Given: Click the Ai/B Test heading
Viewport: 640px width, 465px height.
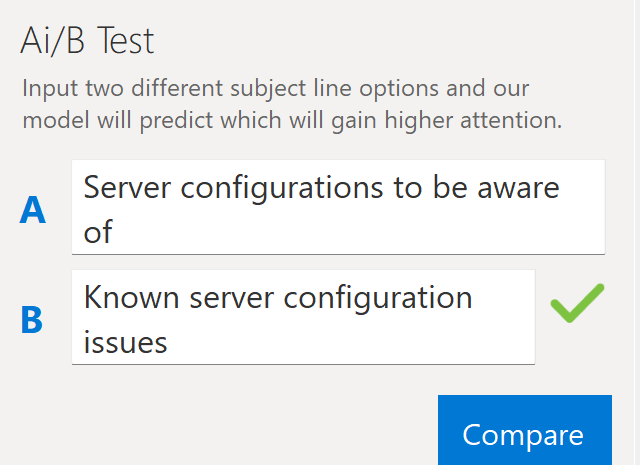Looking at the screenshot, I should click(87, 41).
